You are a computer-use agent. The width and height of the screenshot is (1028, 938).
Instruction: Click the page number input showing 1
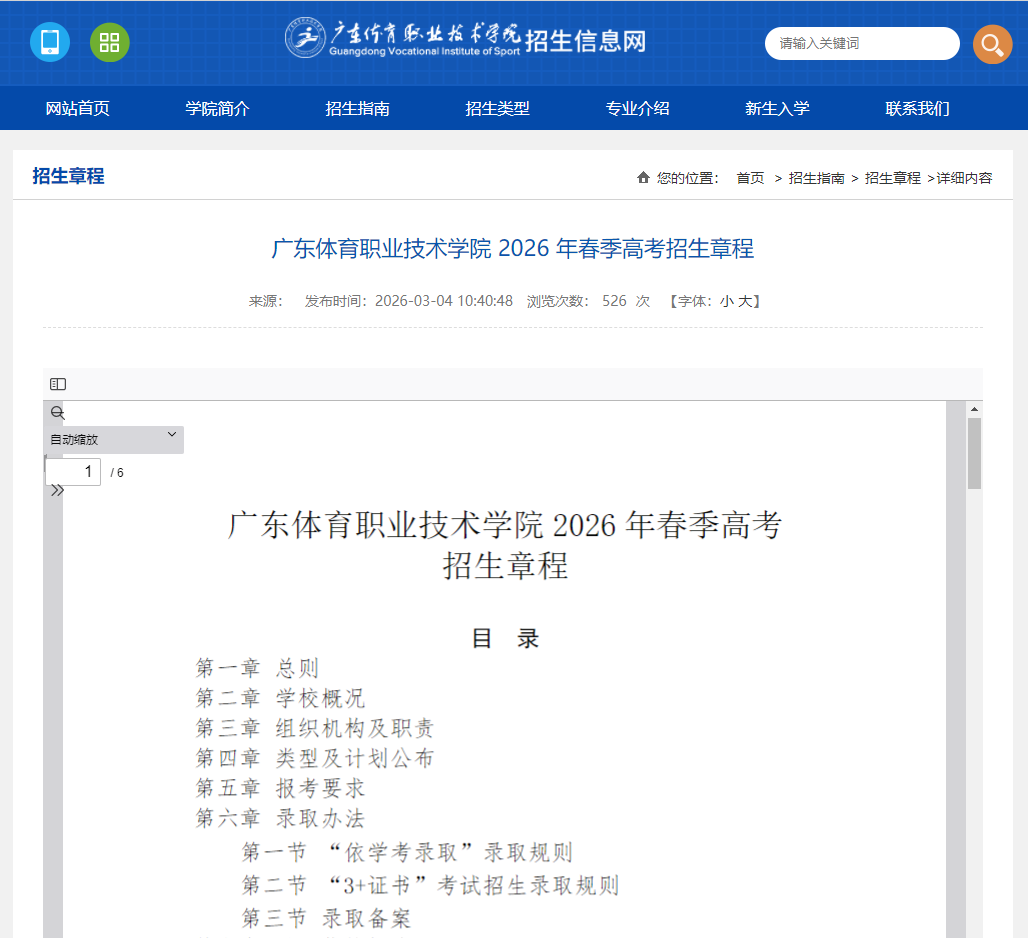click(x=74, y=471)
